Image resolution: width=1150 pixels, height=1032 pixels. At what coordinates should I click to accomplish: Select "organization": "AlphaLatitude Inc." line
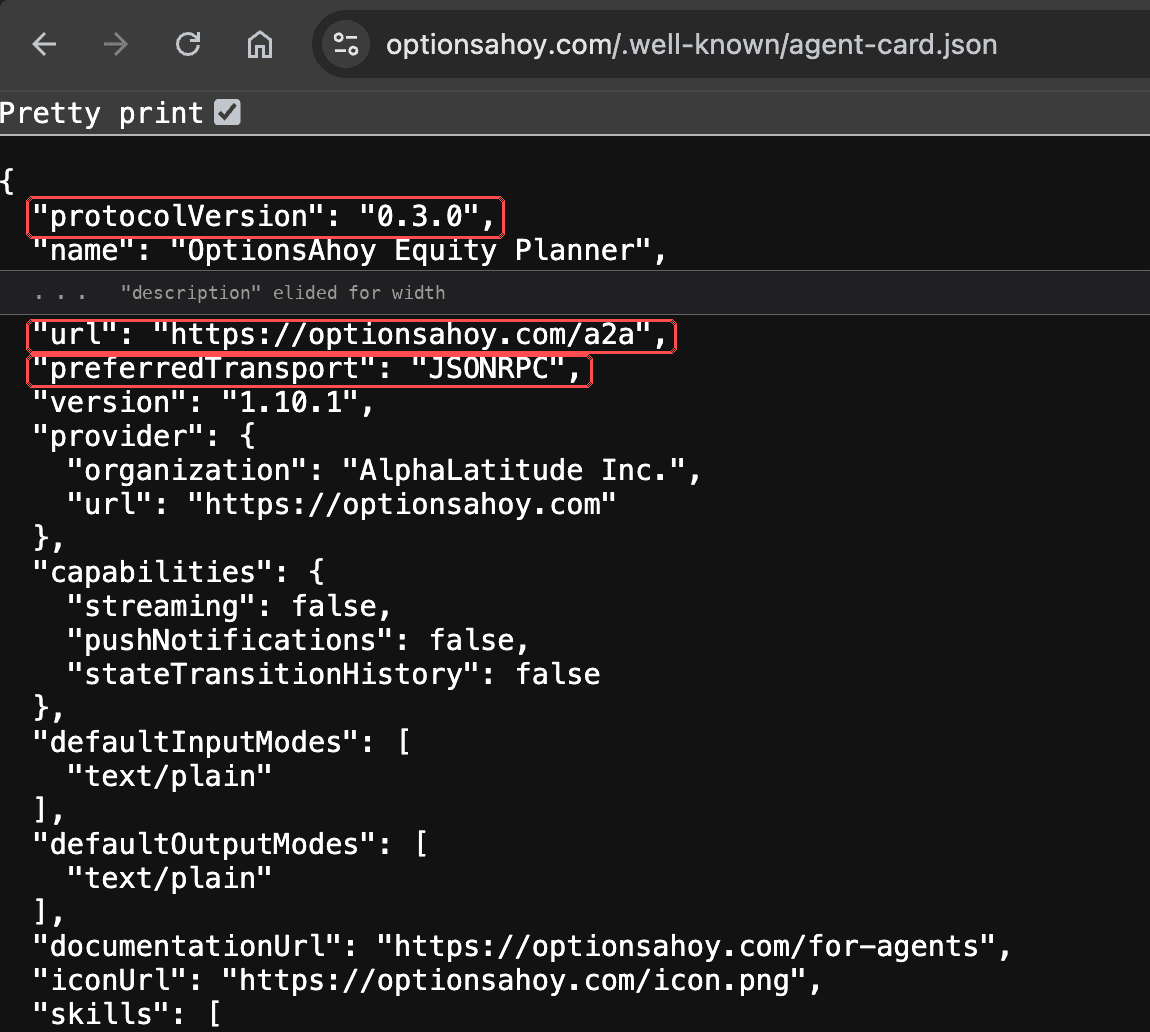point(384,471)
